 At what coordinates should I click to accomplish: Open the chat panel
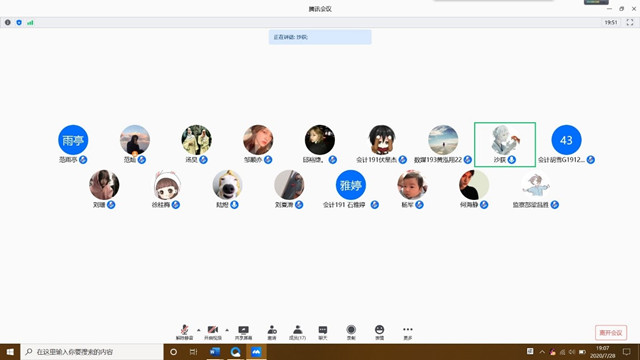[322, 332]
